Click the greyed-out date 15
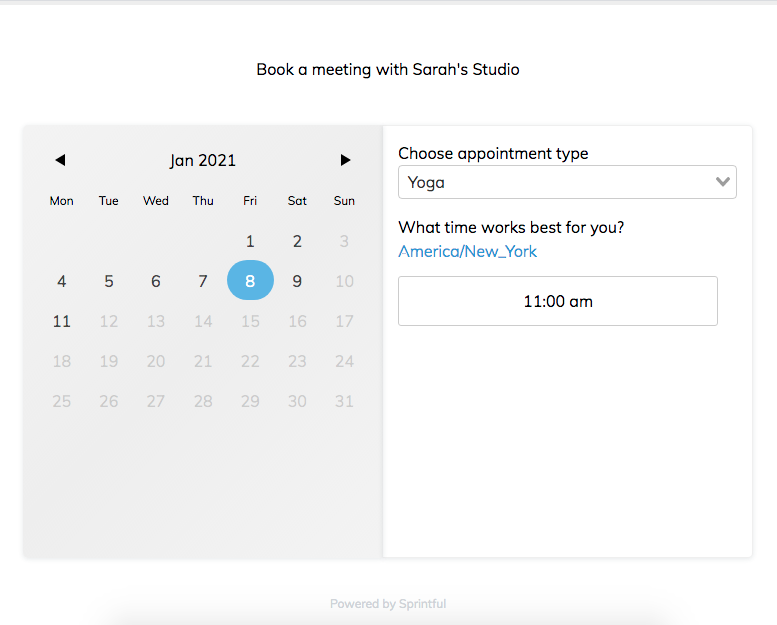Image resolution: width=777 pixels, height=625 pixels. tap(250, 321)
